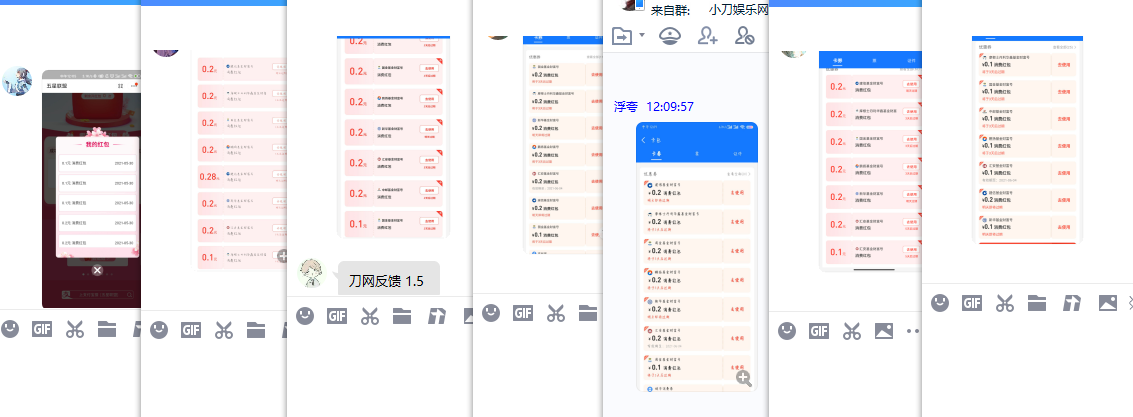Click GIF button in the 我的红包 window
The width and height of the screenshot is (1133, 417).
pos(43,330)
